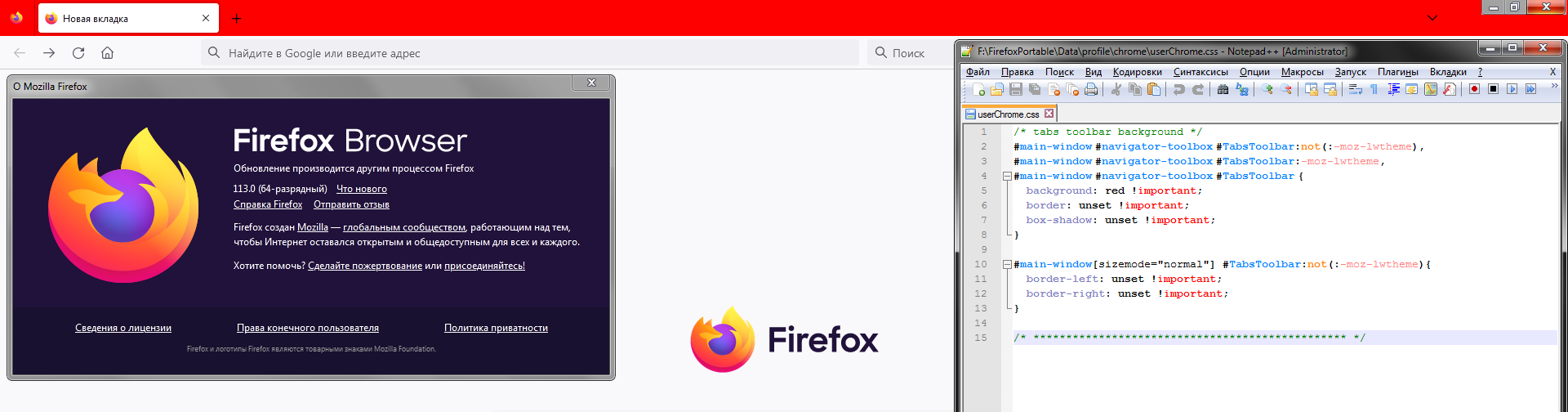Open Справка Firefox link

[x=268, y=204]
